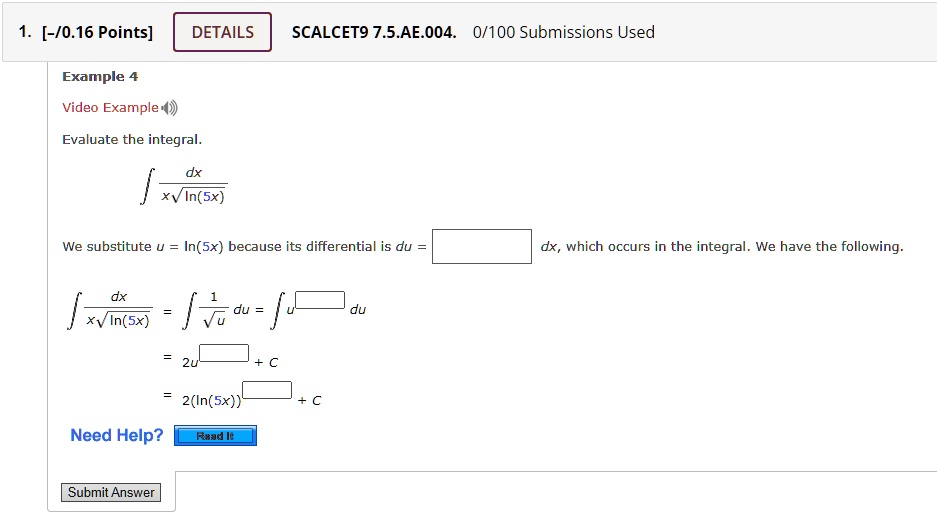Expand the DETAILS button for the question
937x515 pixels.
(x=222, y=32)
